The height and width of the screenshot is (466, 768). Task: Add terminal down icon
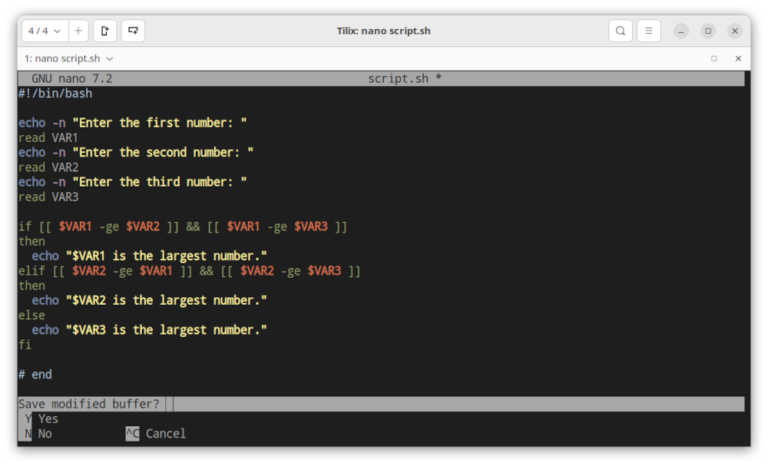click(133, 31)
